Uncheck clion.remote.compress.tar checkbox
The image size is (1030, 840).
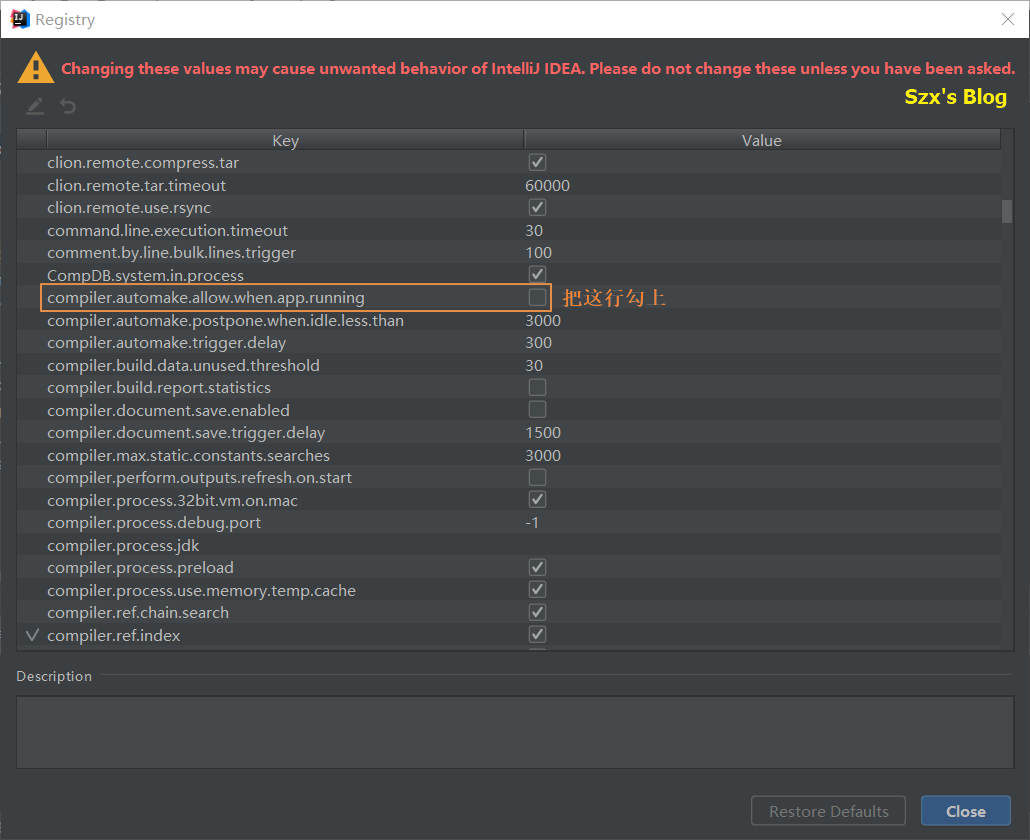(537, 163)
